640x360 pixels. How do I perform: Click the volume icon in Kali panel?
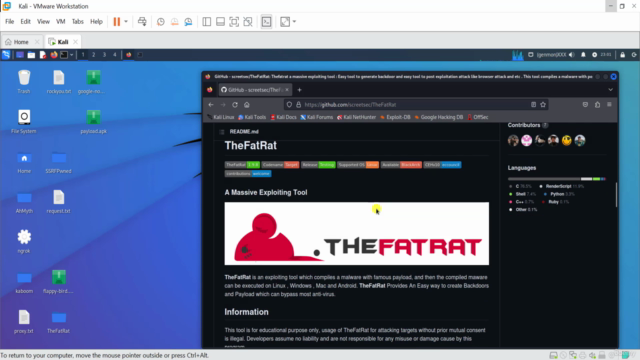pos(571,55)
